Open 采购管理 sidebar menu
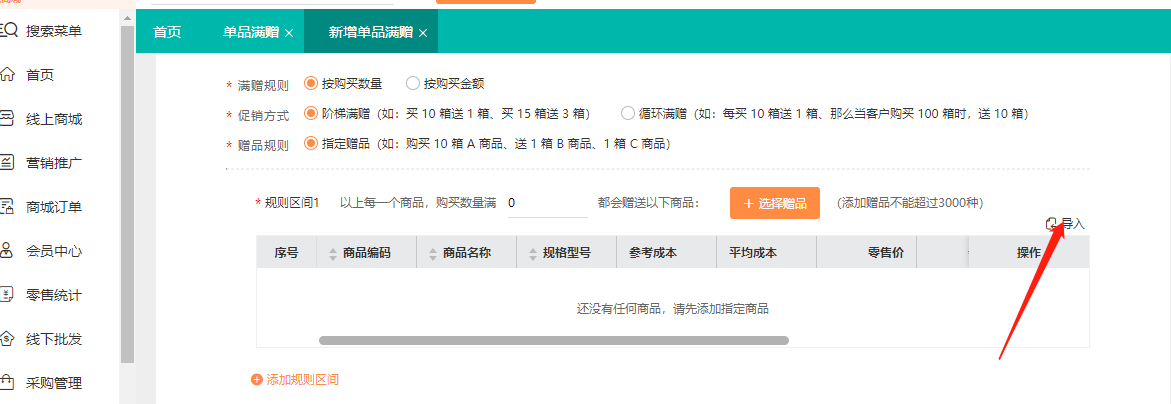 pyautogui.click(x=54, y=383)
